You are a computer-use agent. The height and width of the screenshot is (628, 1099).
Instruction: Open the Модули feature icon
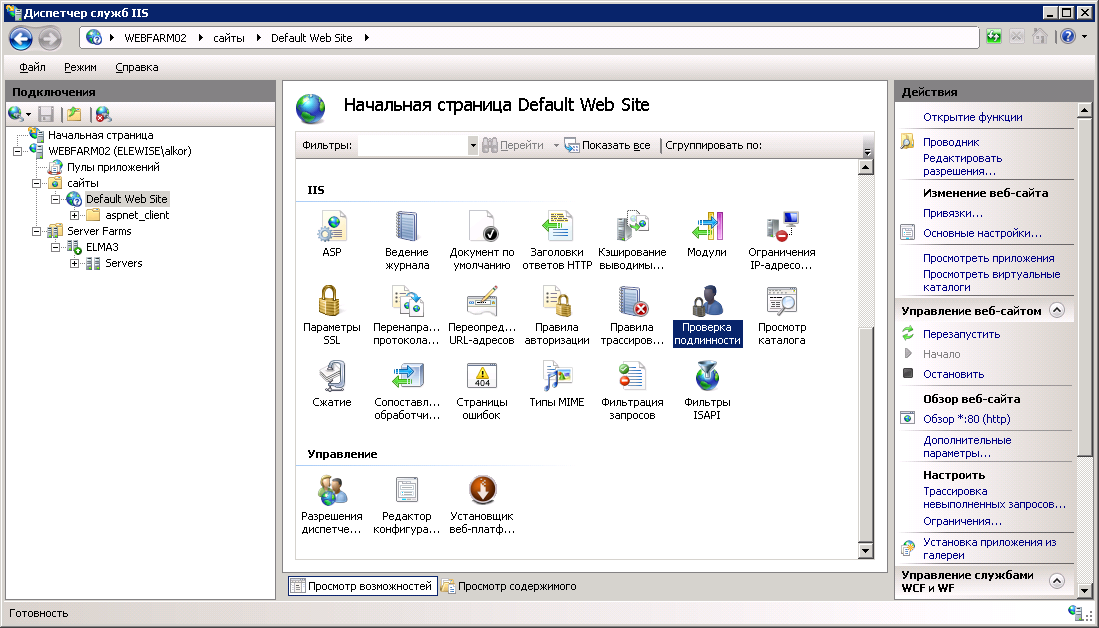[x=706, y=228]
